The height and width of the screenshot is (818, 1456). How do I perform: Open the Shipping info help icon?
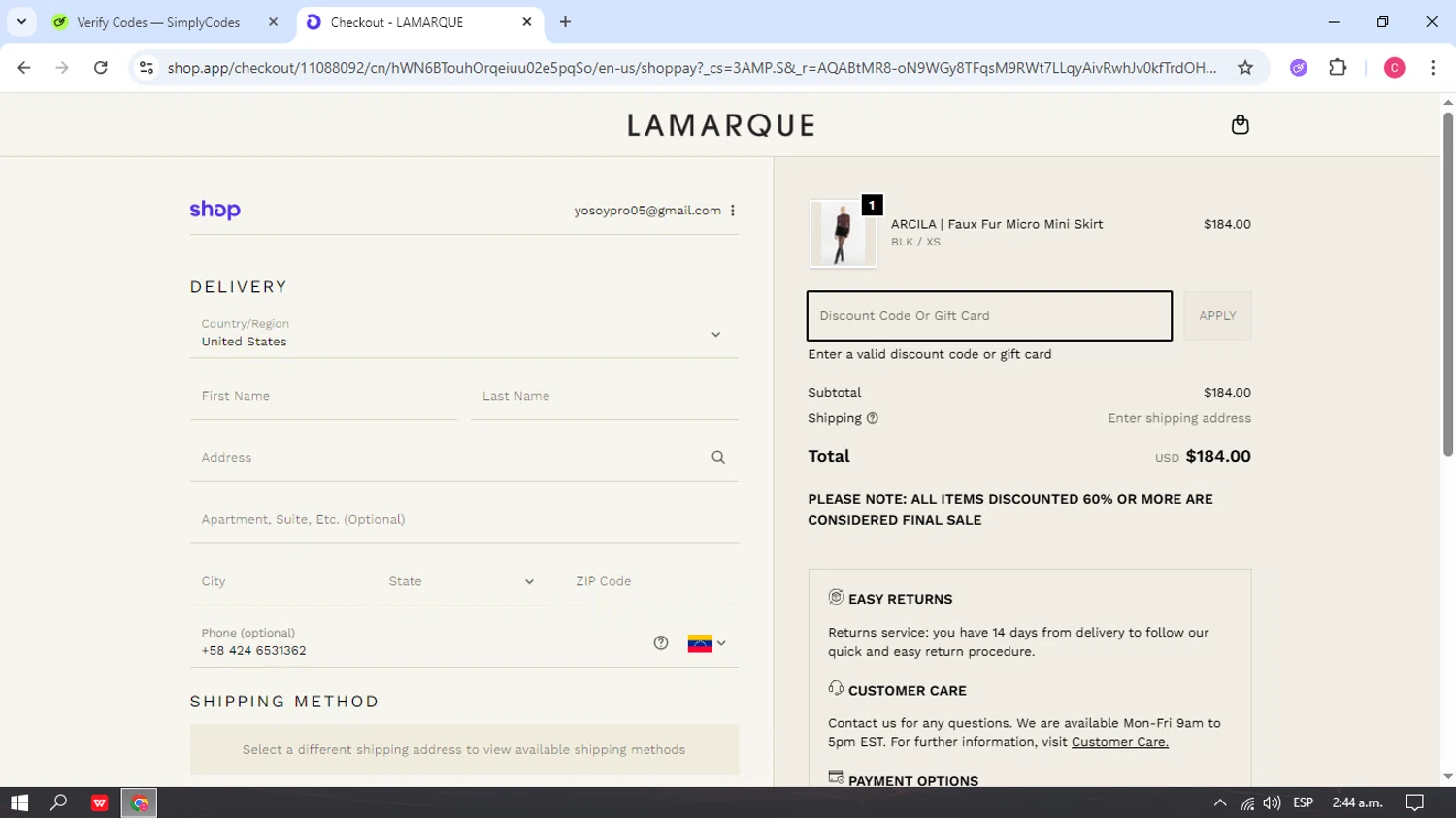[873, 419]
